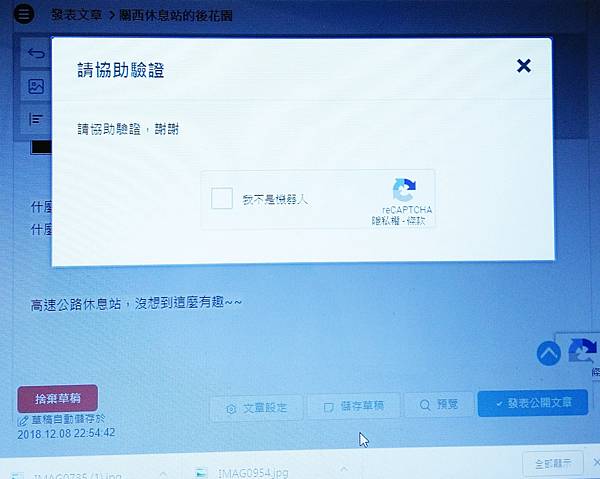This screenshot has height=479, width=600.
Task: Click the blue scroll-to-top arrow icon
Action: click(549, 353)
